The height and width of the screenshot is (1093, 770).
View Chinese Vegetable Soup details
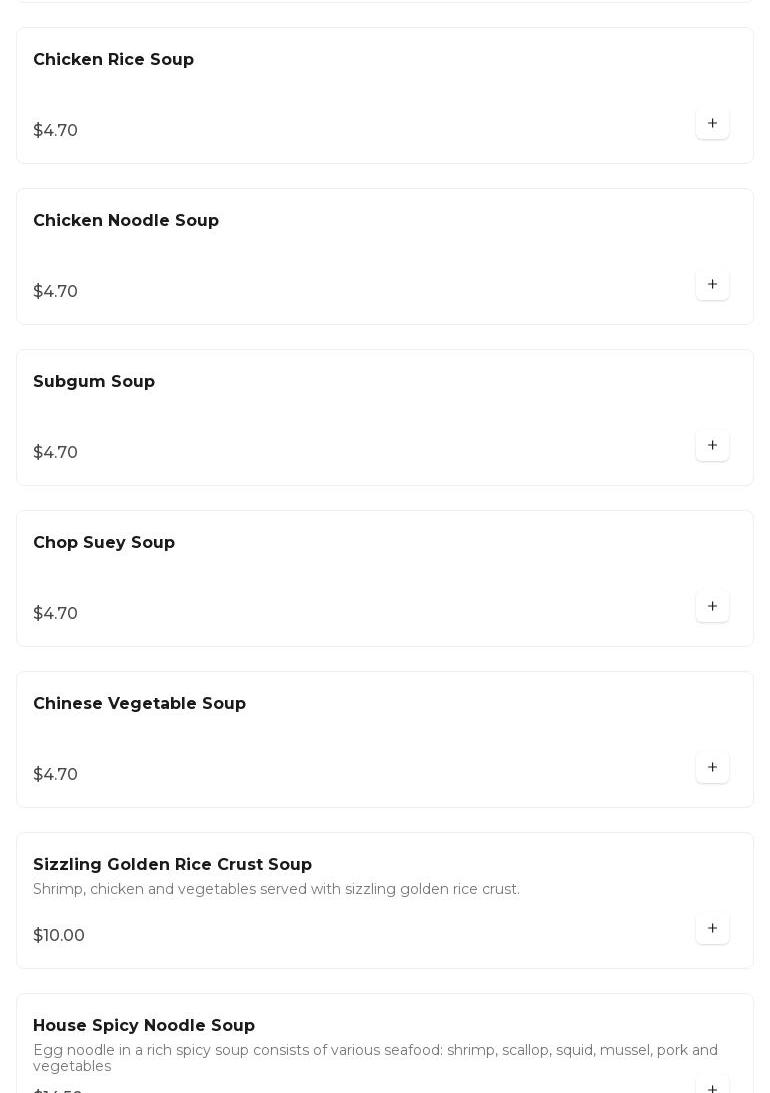(x=139, y=704)
